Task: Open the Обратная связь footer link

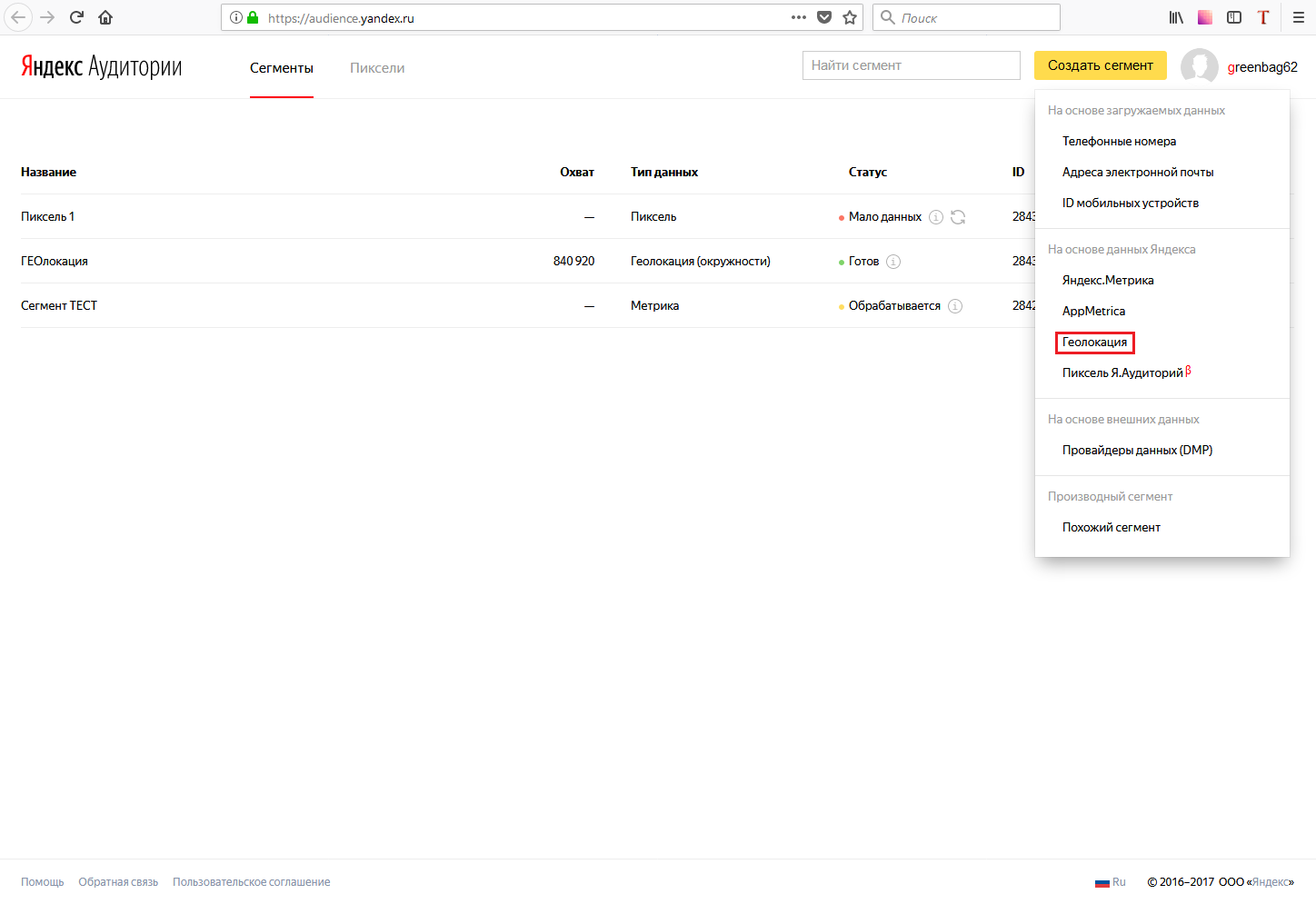Action: point(118,882)
